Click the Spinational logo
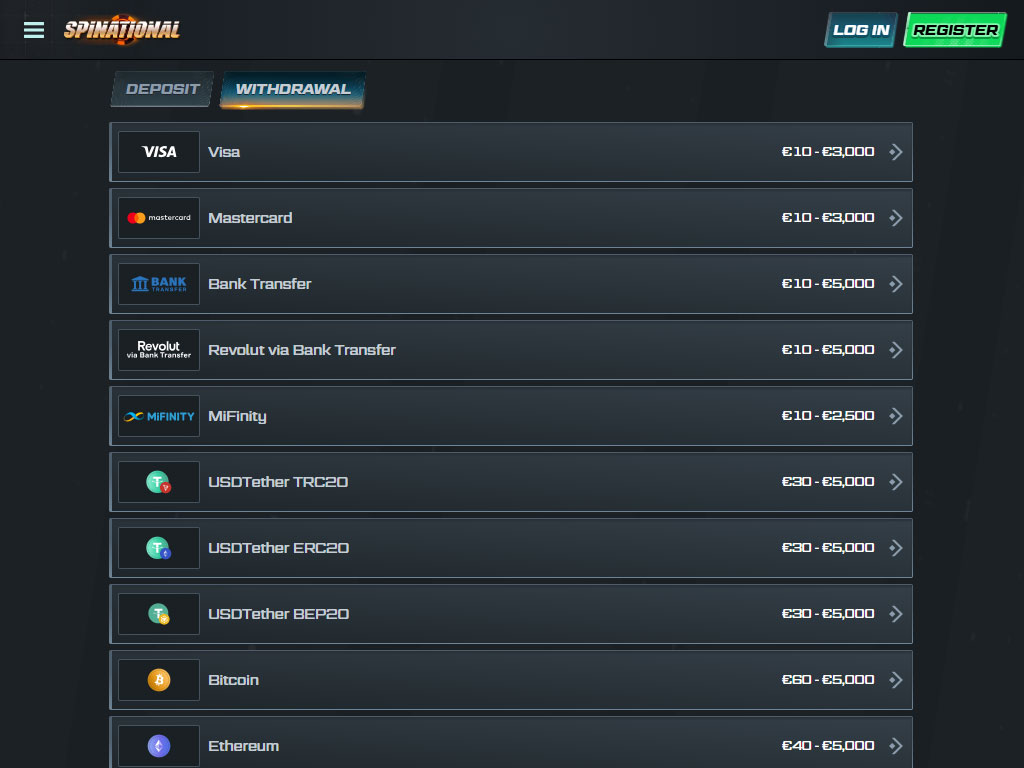This screenshot has height=768, width=1024. [x=122, y=29]
